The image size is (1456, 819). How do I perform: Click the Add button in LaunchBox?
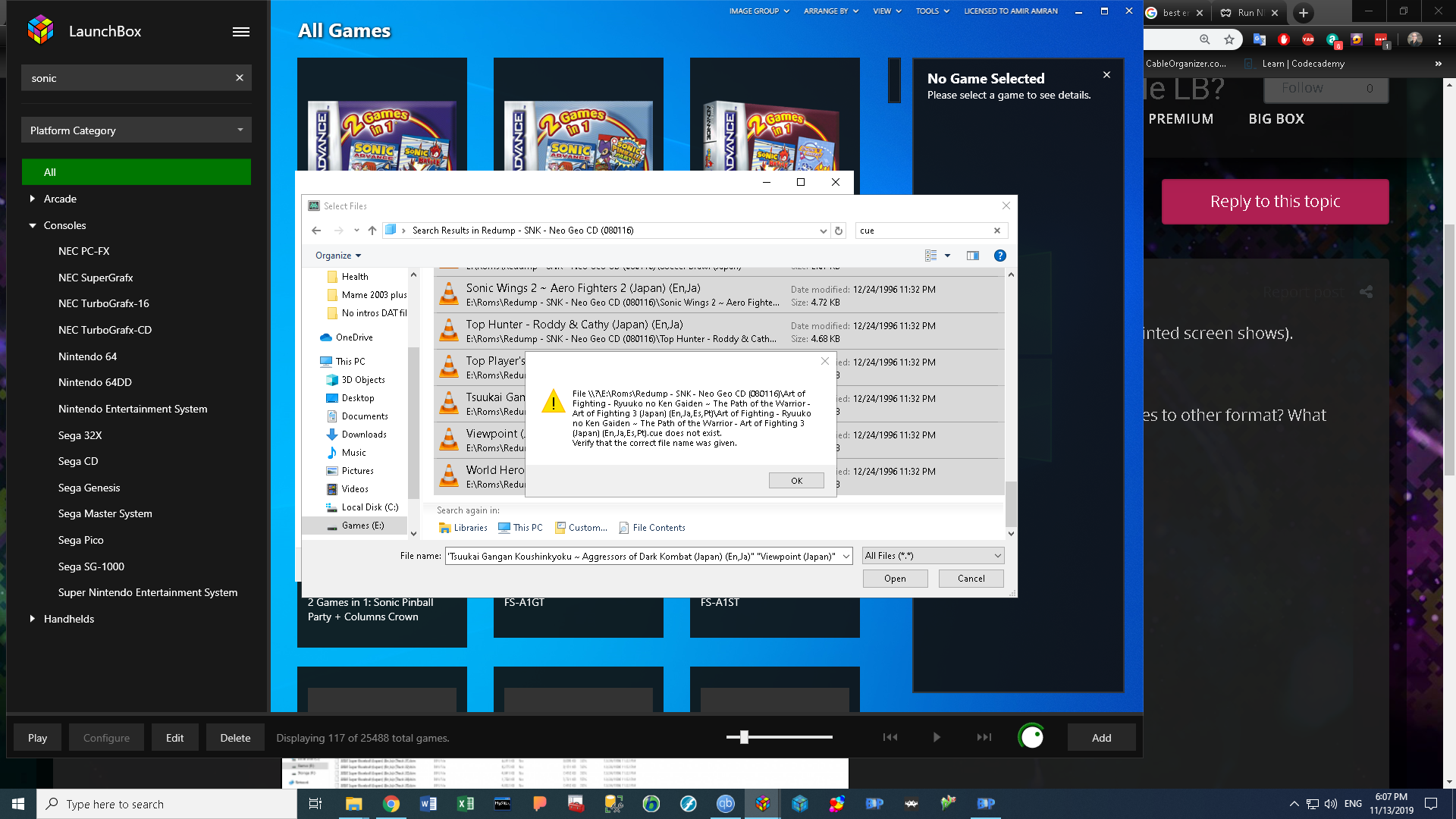[x=1101, y=737]
